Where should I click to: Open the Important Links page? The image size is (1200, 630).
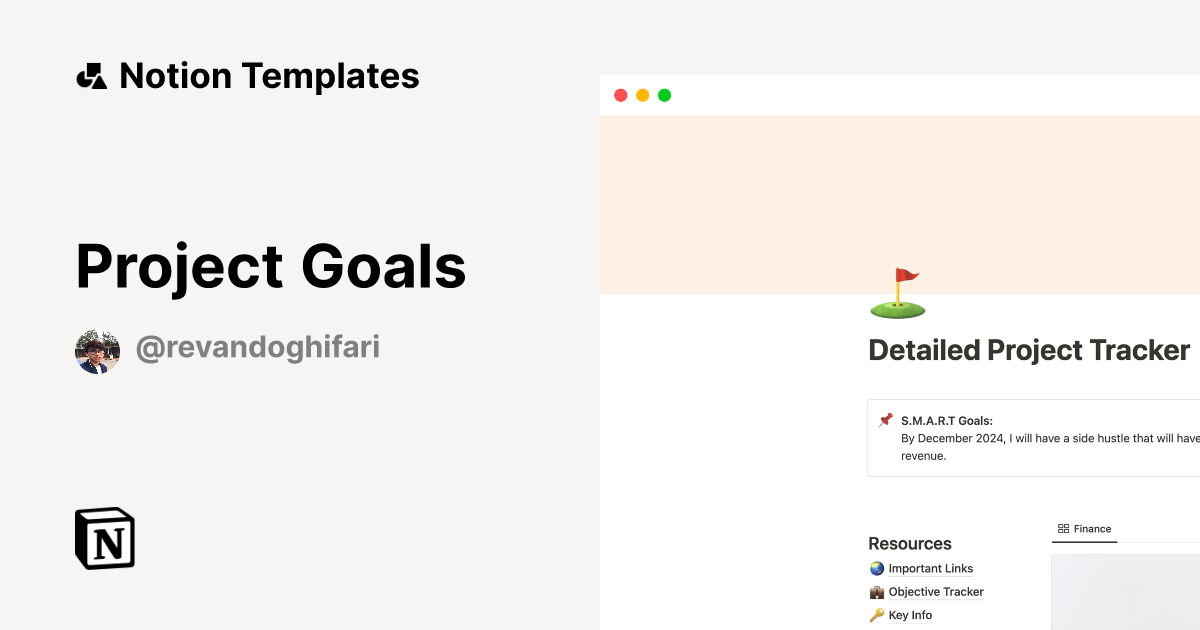[931, 568]
